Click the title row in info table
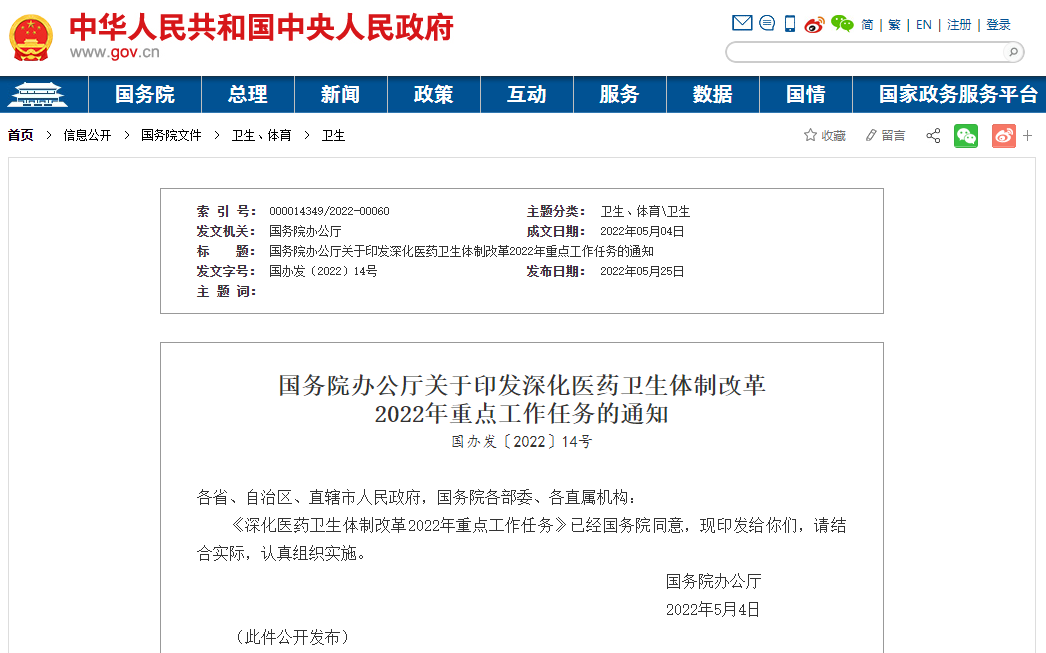Image resolution: width=1046 pixels, height=653 pixels. click(425, 251)
